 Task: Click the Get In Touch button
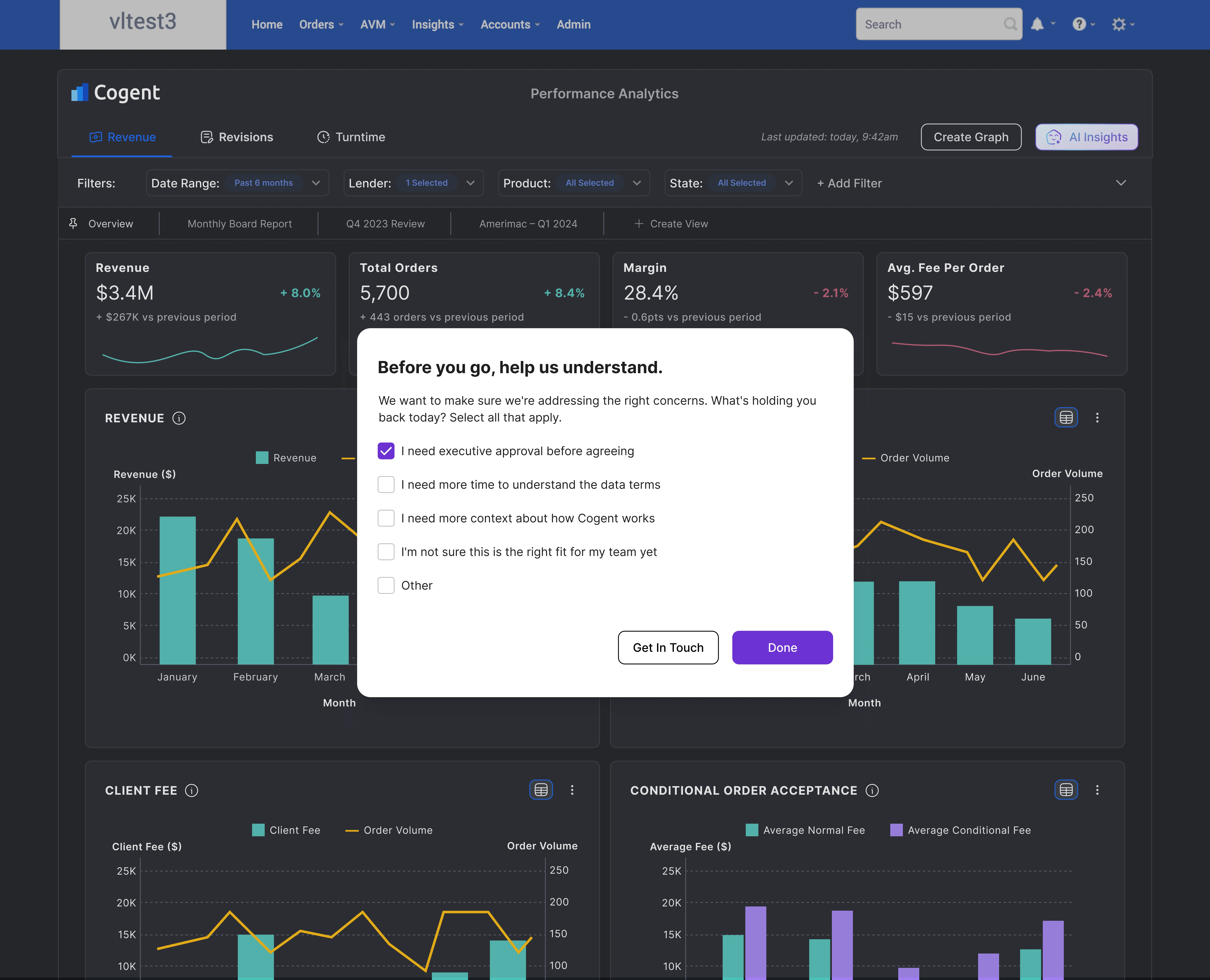pyautogui.click(x=668, y=648)
